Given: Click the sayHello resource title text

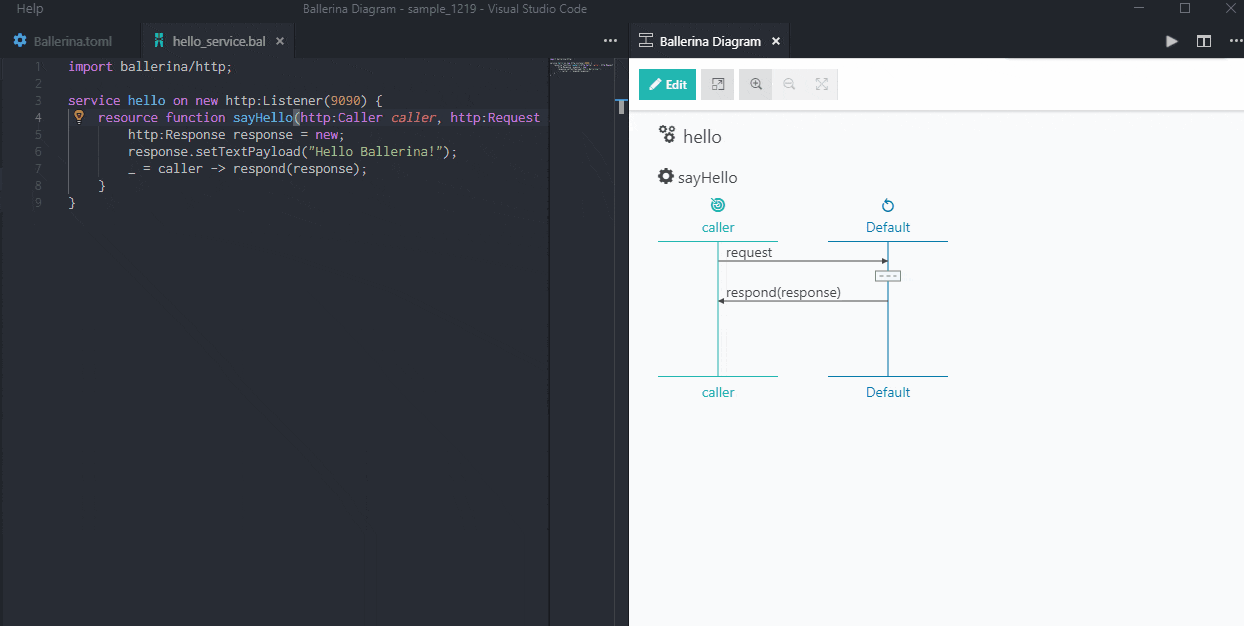Looking at the screenshot, I should (x=708, y=178).
